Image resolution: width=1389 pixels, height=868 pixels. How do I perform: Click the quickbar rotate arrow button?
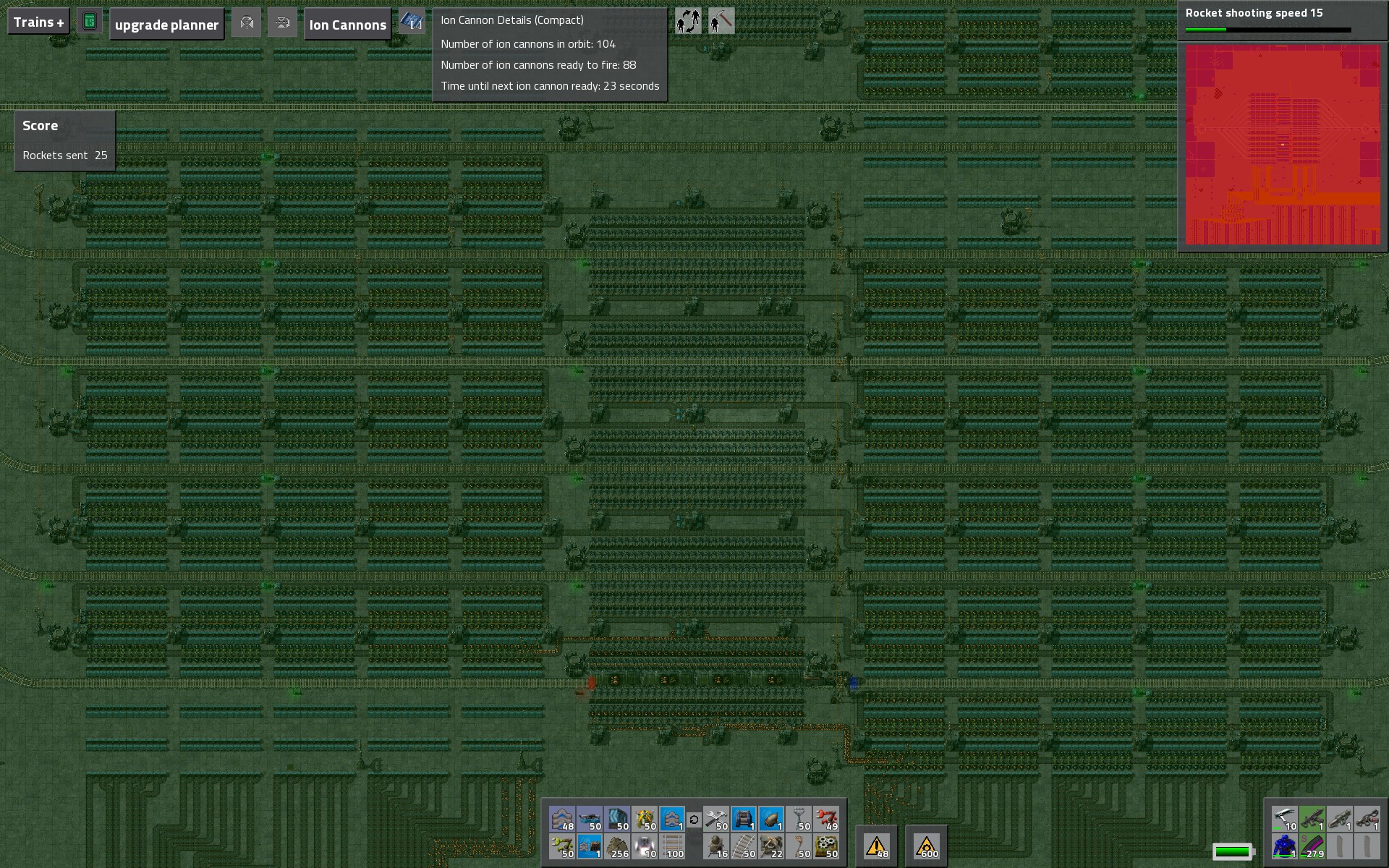[x=694, y=820]
